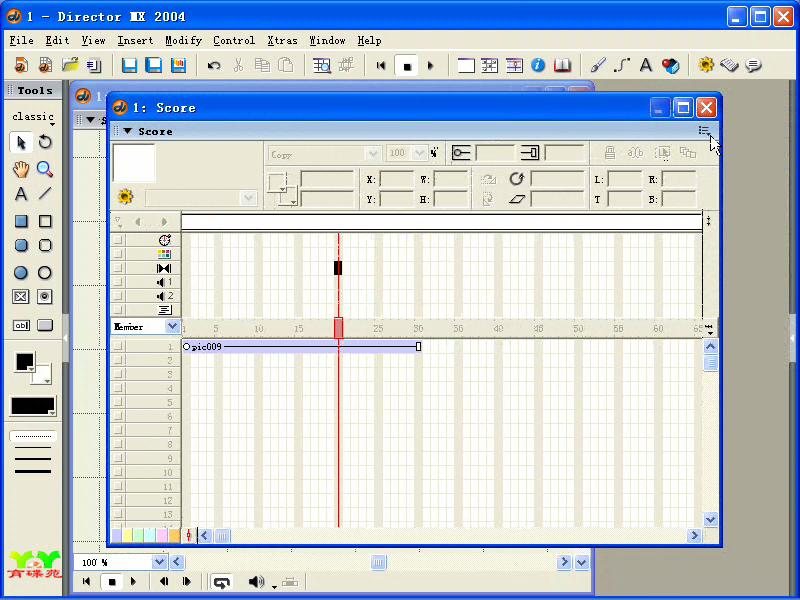
Task: Select the Text tool in Tools palette
Action: (x=21, y=194)
